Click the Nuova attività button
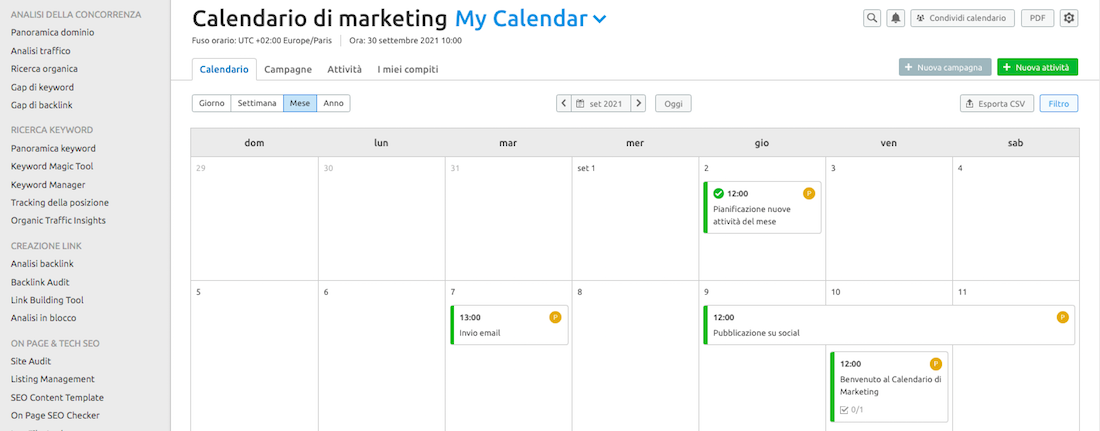This screenshot has width=1100, height=431. pos(1037,67)
